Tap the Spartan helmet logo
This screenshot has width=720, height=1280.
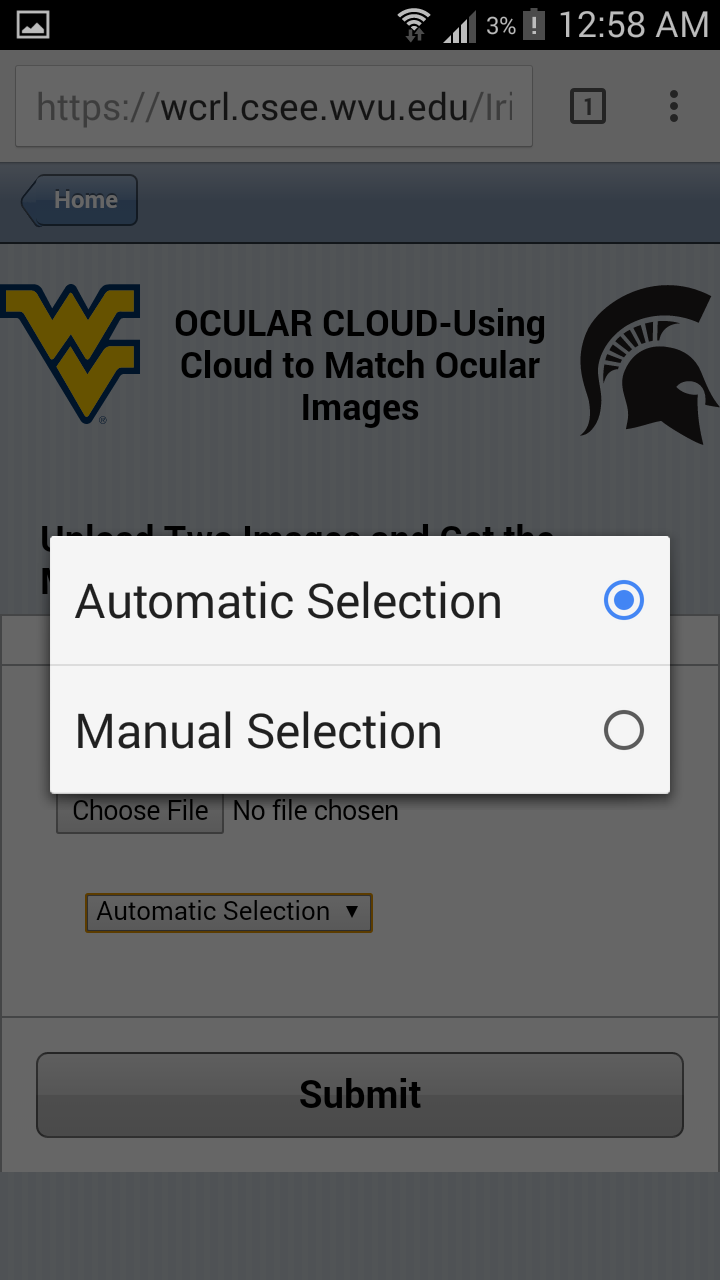point(648,362)
